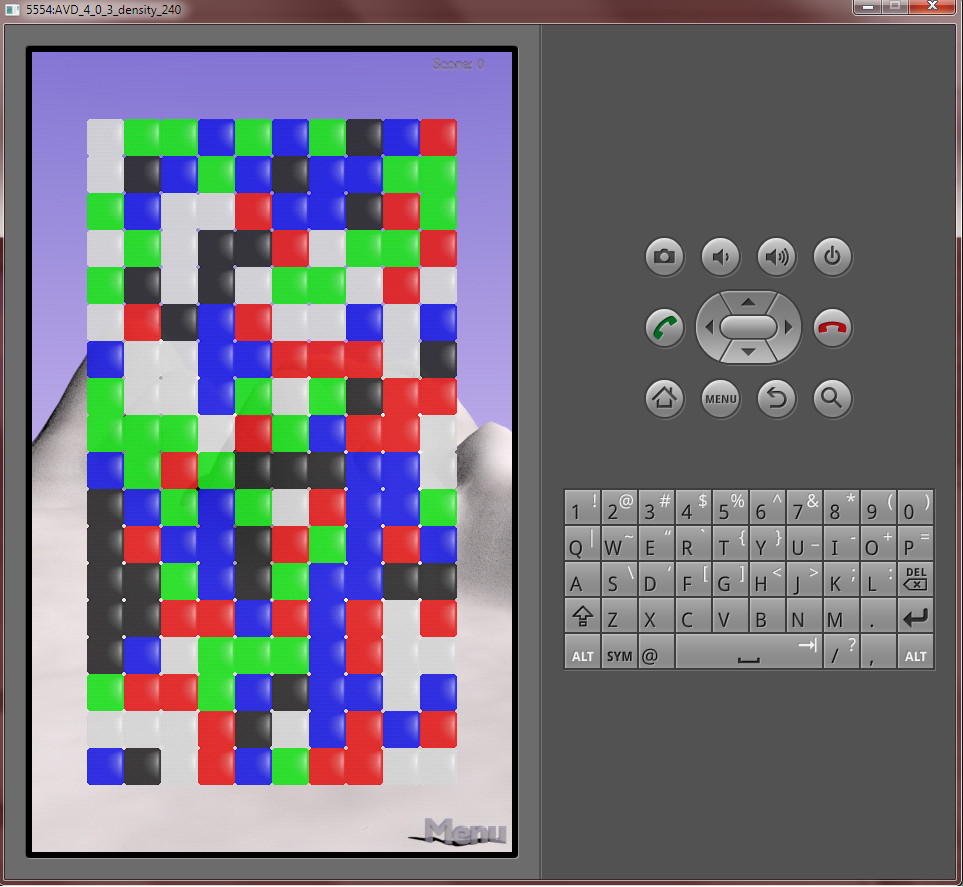This screenshot has width=963, height=887.
Task: Click the green call button
Action: tap(664, 327)
